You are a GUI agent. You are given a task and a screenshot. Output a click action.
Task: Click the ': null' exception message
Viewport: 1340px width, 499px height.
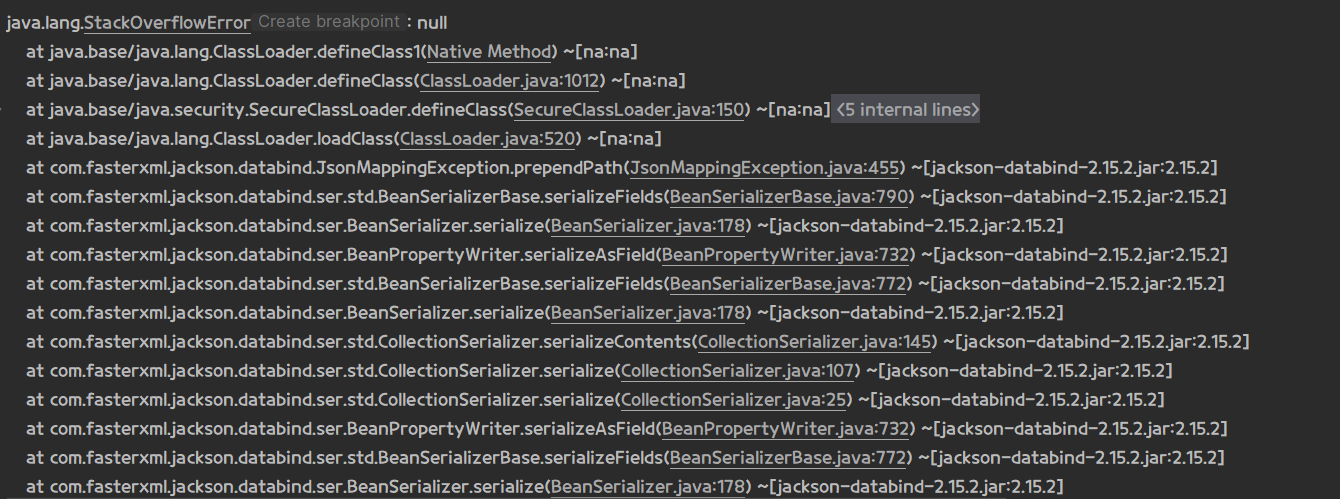tap(426, 22)
